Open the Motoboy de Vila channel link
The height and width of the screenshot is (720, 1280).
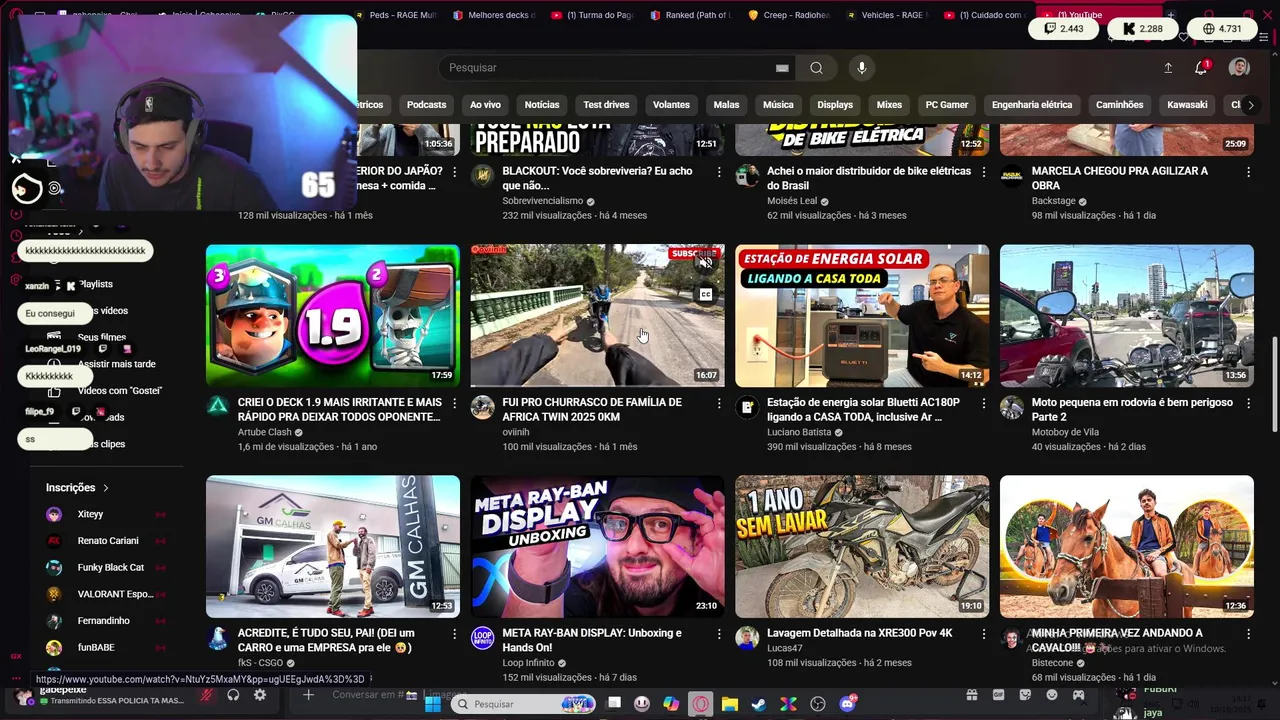pos(1065,432)
